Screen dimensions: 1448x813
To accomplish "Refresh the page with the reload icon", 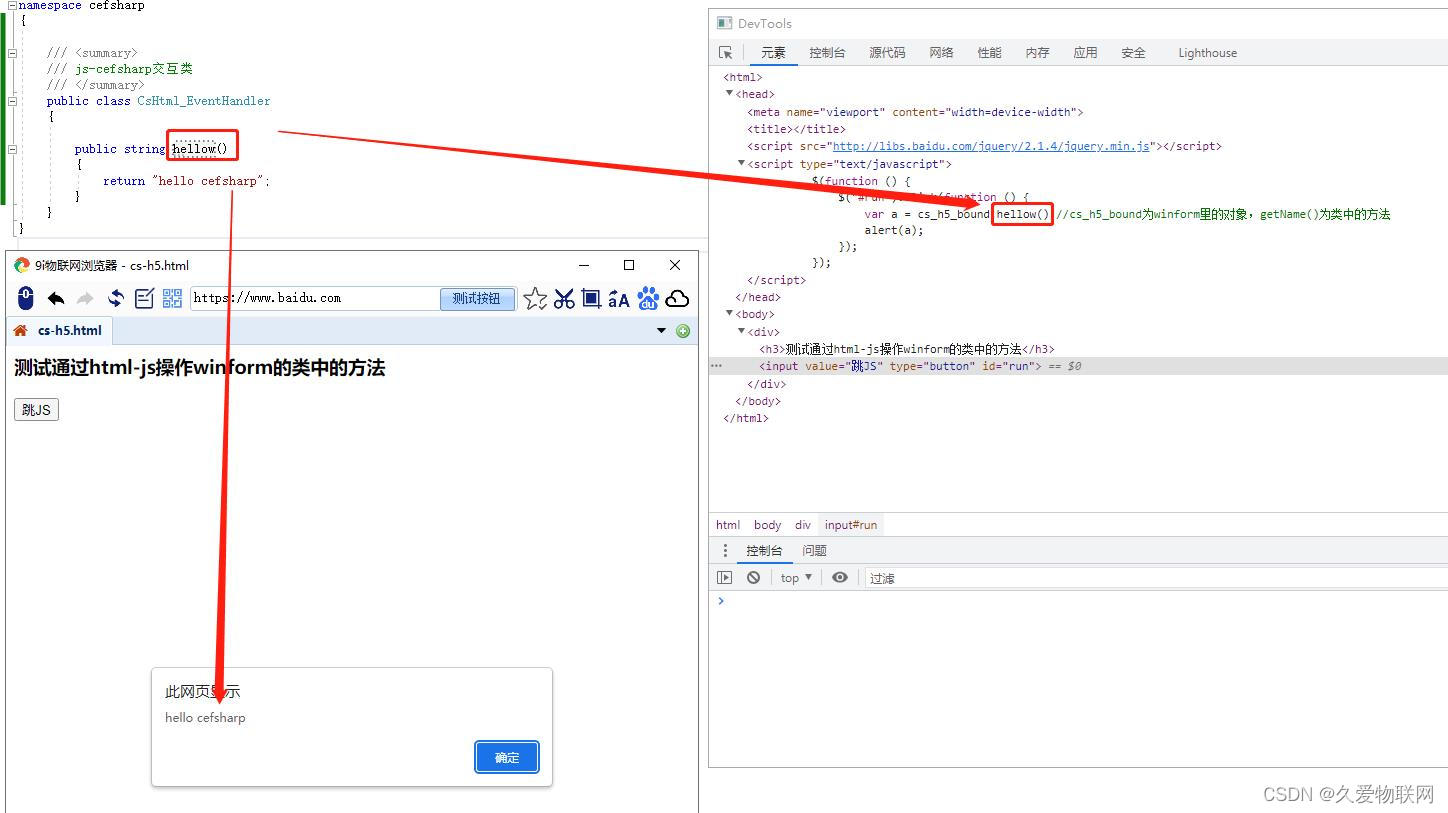I will (x=115, y=297).
